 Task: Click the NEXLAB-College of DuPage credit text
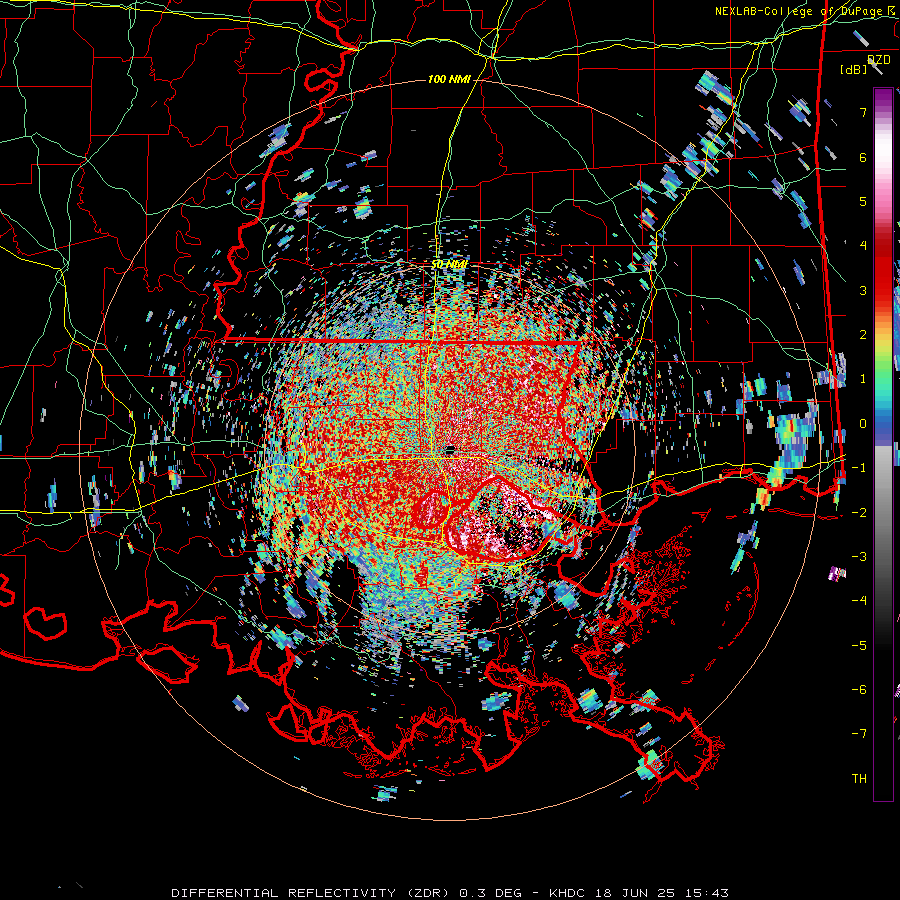click(x=801, y=11)
